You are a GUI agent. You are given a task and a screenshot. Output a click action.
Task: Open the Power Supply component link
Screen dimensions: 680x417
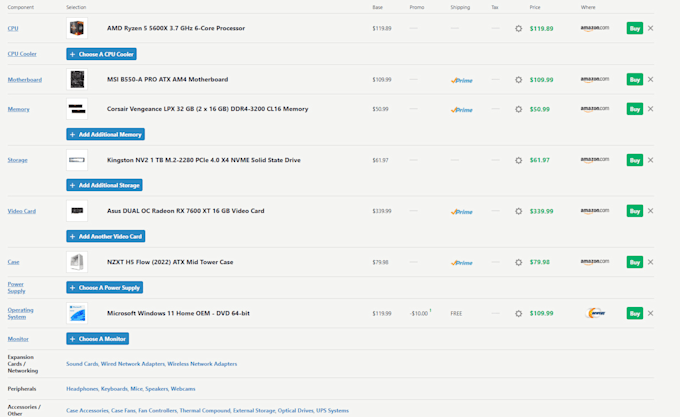click(16, 287)
